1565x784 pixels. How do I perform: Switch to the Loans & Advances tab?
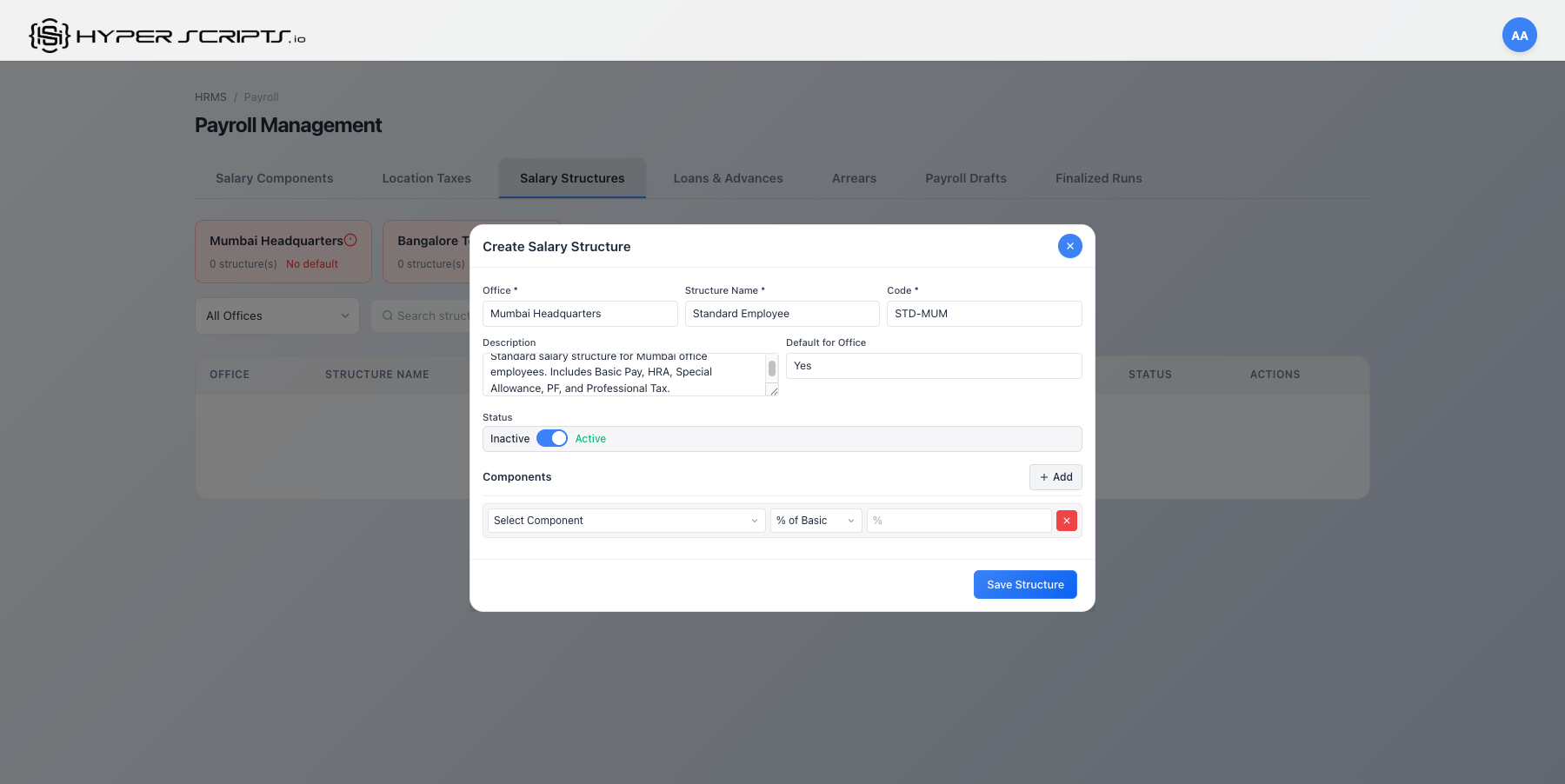(728, 178)
